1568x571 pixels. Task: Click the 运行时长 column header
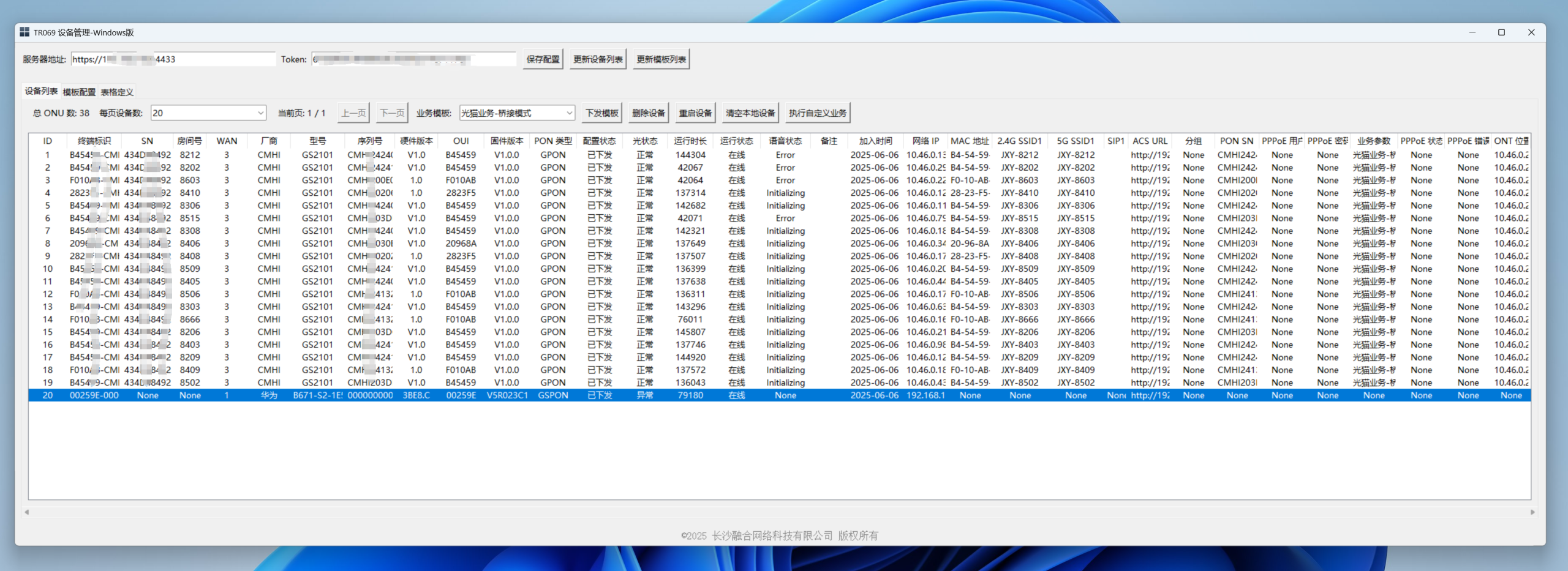690,141
